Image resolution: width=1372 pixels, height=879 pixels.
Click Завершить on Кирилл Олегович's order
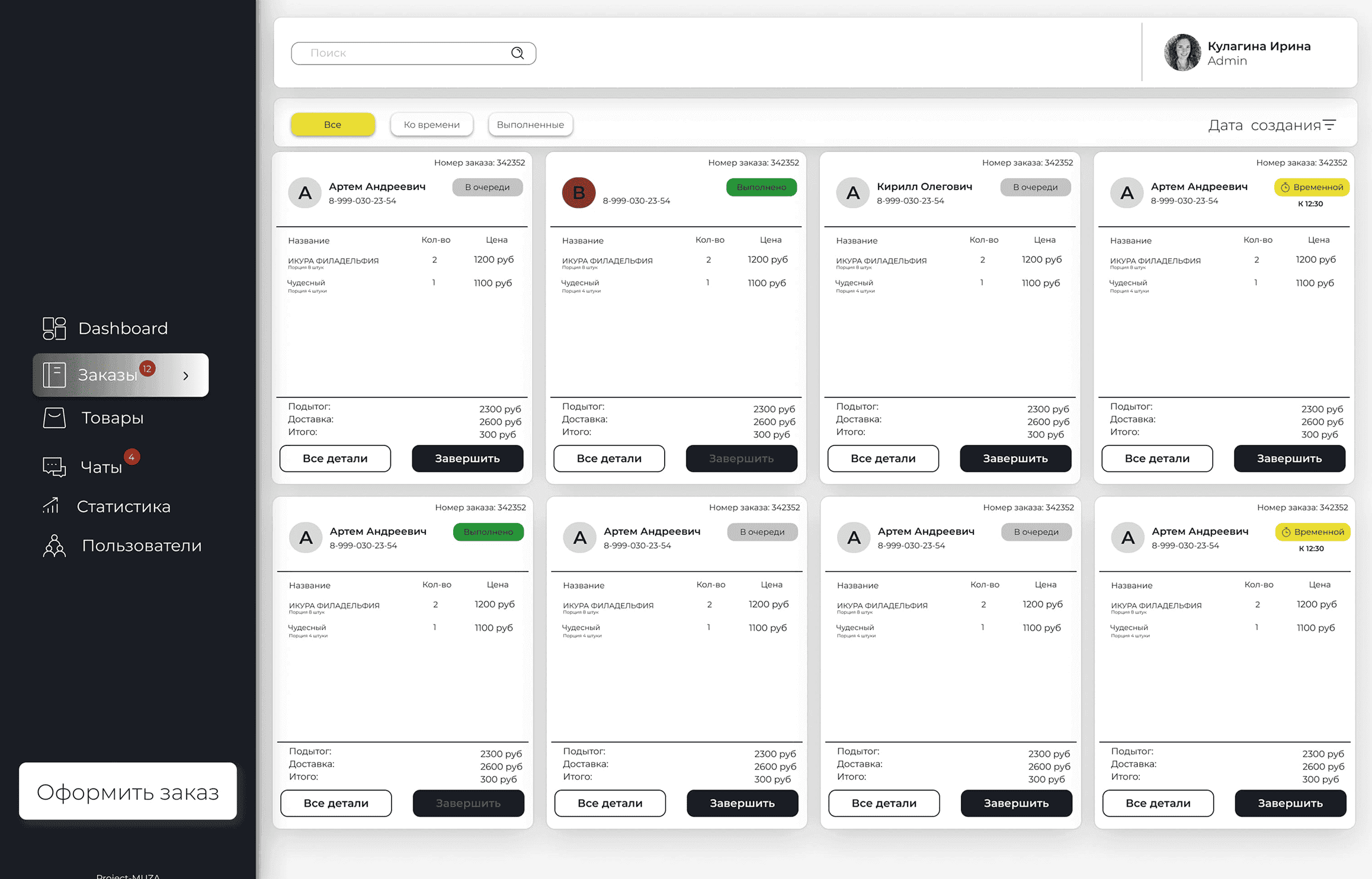[x=1015, y=458]
